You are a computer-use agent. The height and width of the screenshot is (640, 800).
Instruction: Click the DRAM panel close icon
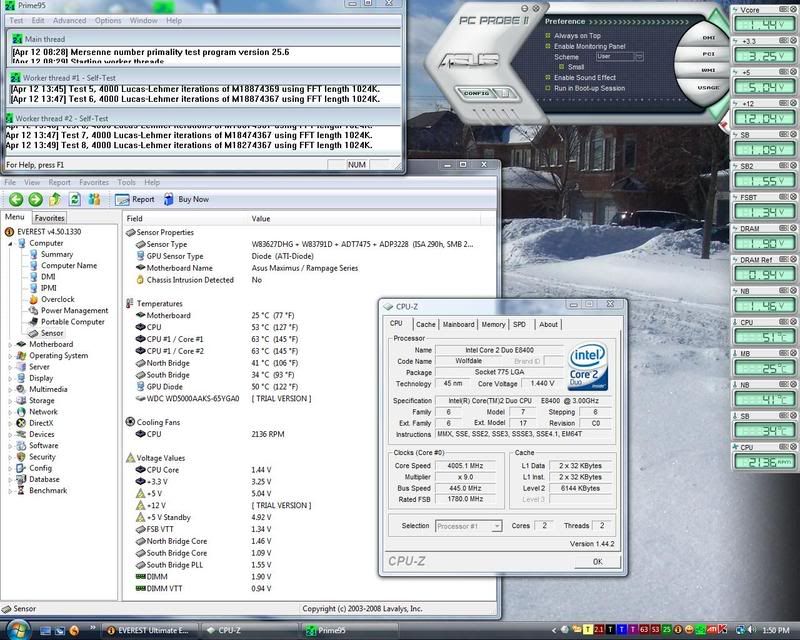793,228
